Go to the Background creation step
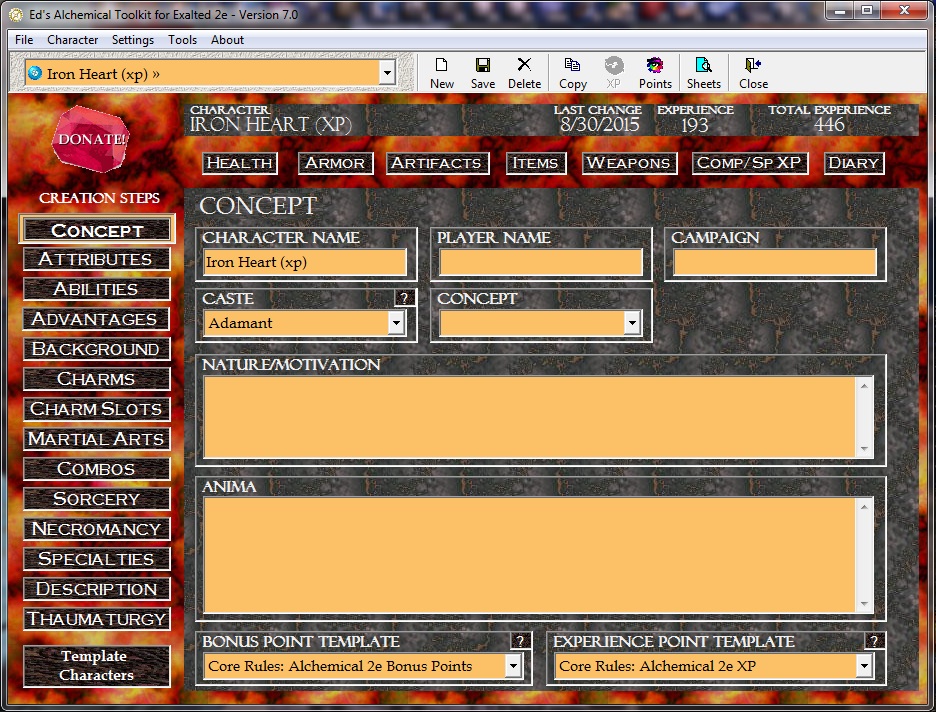The height and width of the screenshot is (712, 936). coord(97,349)
